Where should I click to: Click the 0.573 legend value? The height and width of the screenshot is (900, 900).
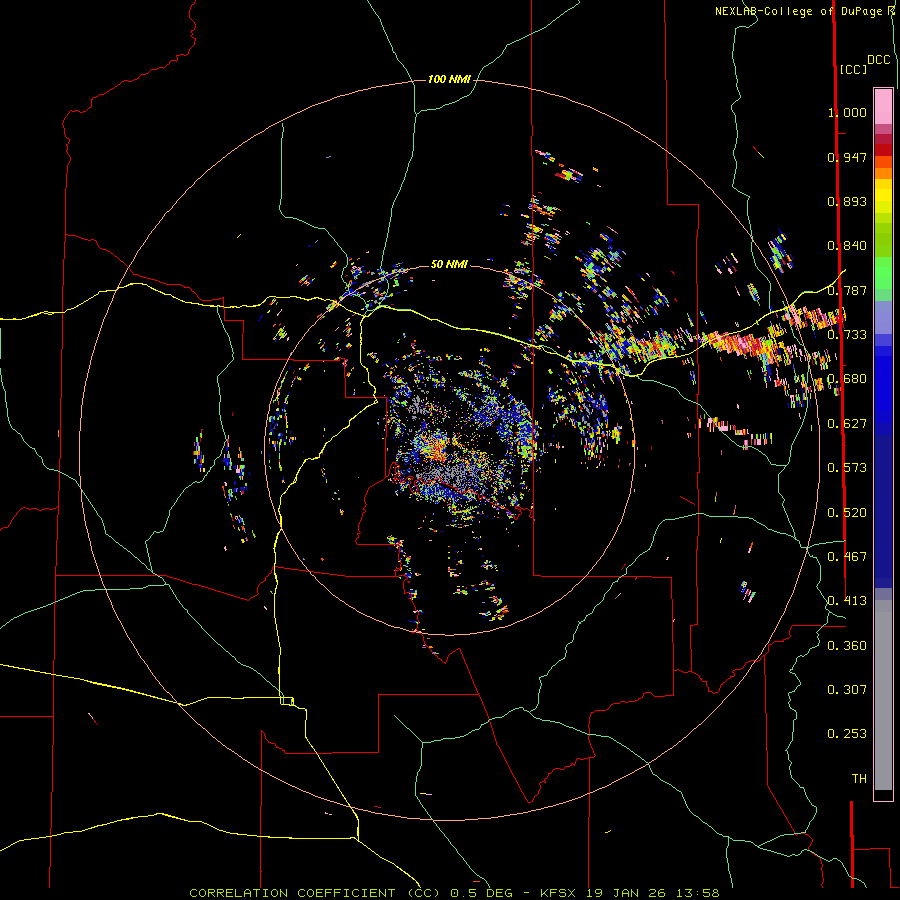tap(847, 468)
